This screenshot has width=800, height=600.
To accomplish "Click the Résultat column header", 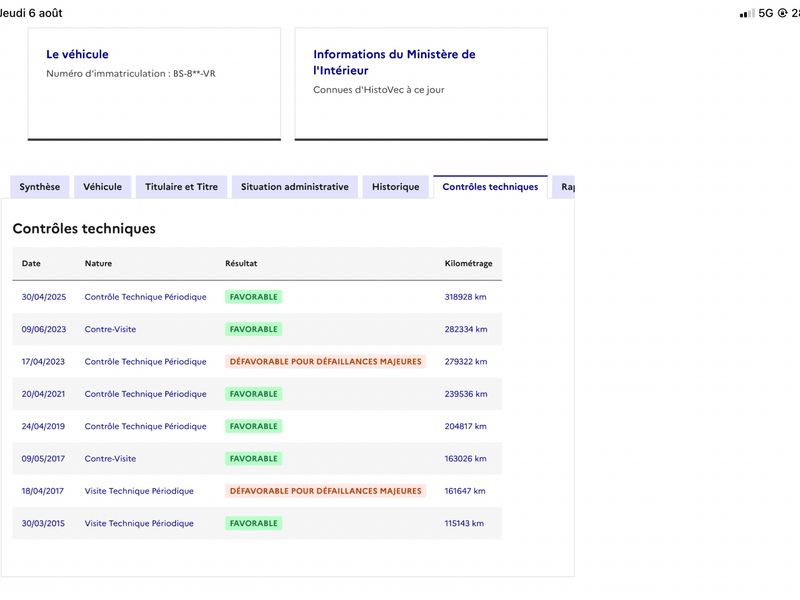I will pyautogui.click(x=241, y=263).
